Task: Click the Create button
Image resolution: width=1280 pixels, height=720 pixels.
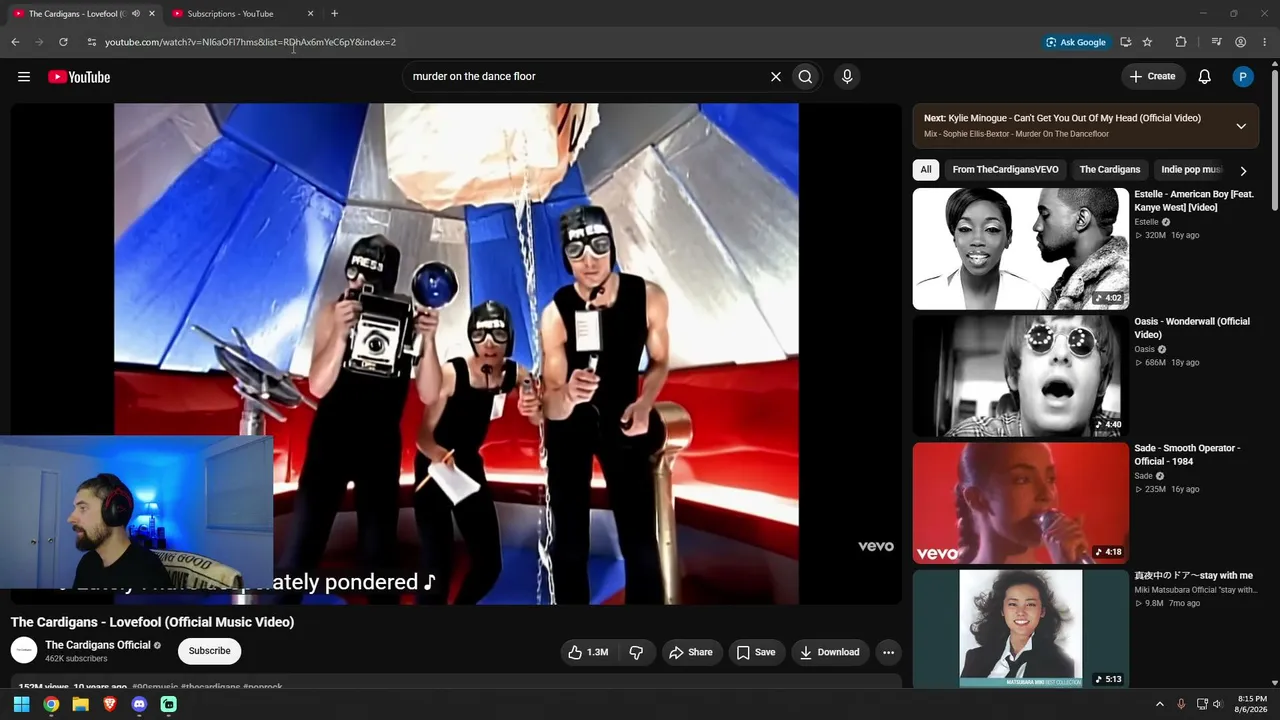Action: click(1152, 77)
